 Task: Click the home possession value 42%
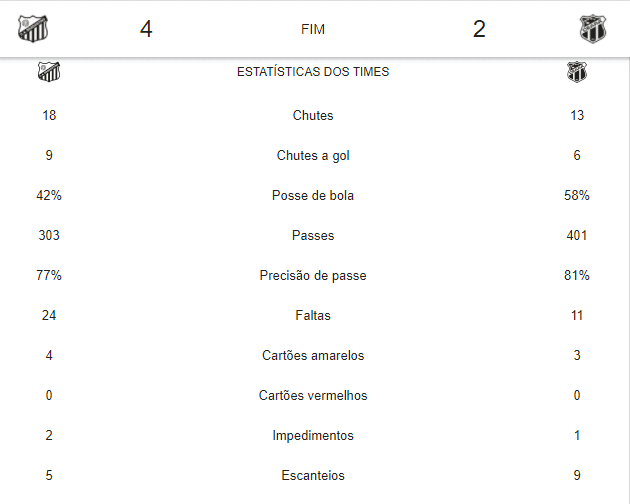pos(49,195)
